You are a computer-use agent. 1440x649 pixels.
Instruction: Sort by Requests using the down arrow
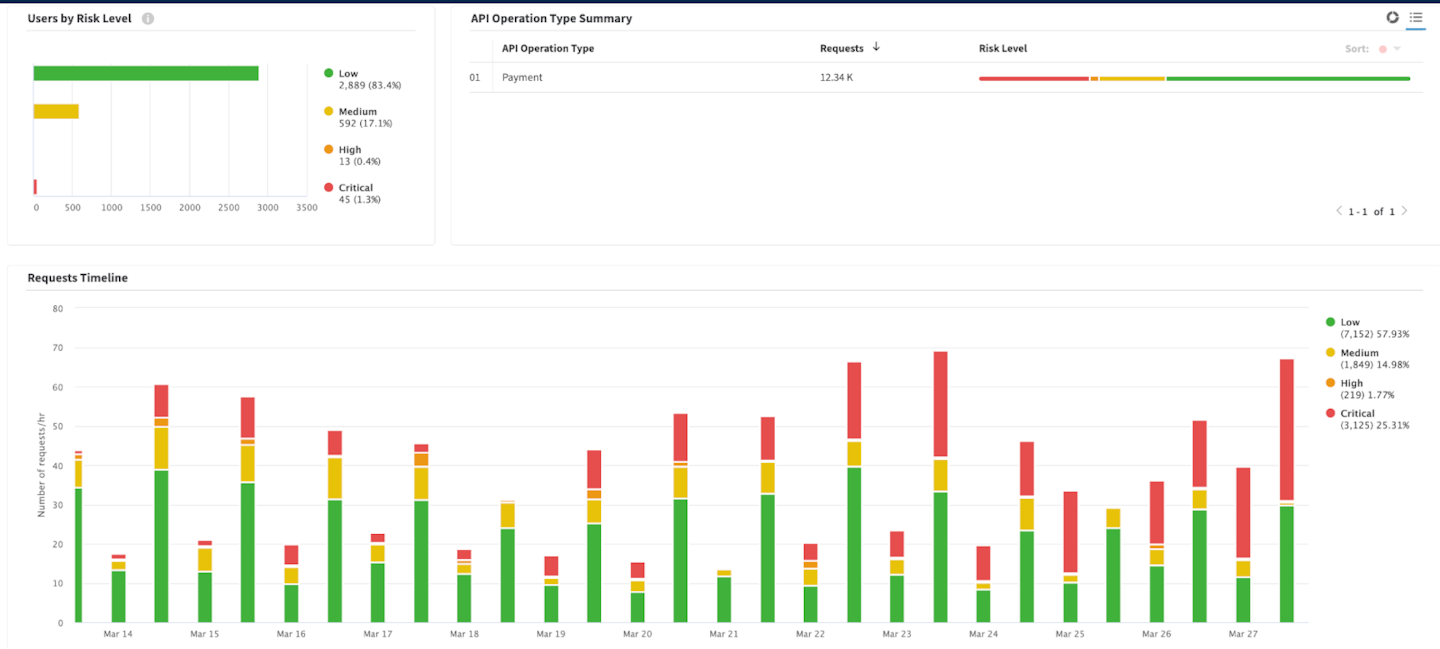pos(876,47)
